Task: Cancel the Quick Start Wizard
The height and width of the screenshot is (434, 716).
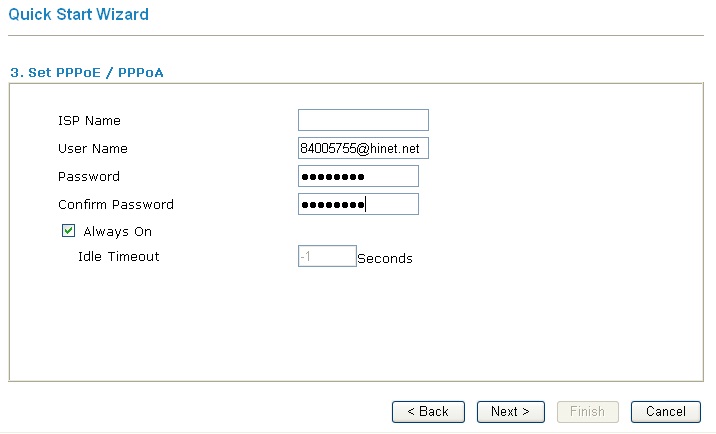Action: (x=666, y=411)
